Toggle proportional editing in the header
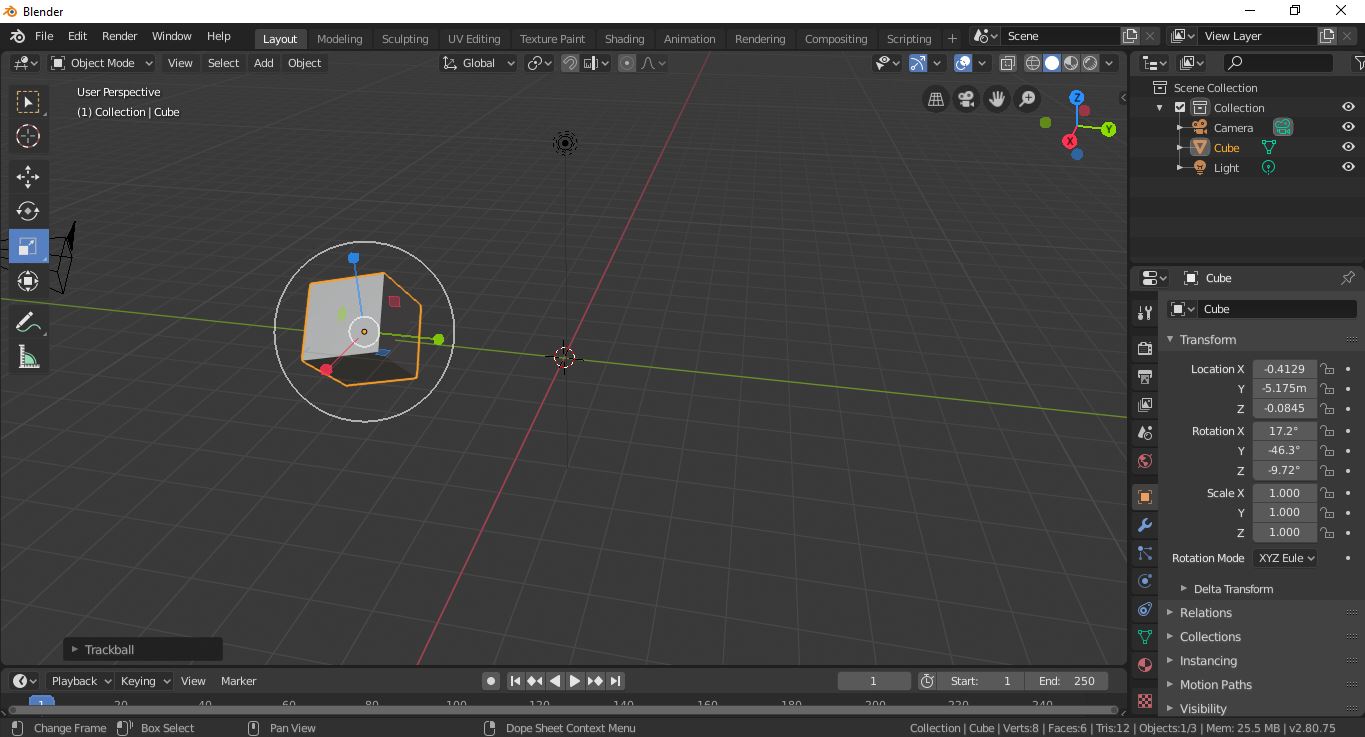 click(x=627, y=62)
